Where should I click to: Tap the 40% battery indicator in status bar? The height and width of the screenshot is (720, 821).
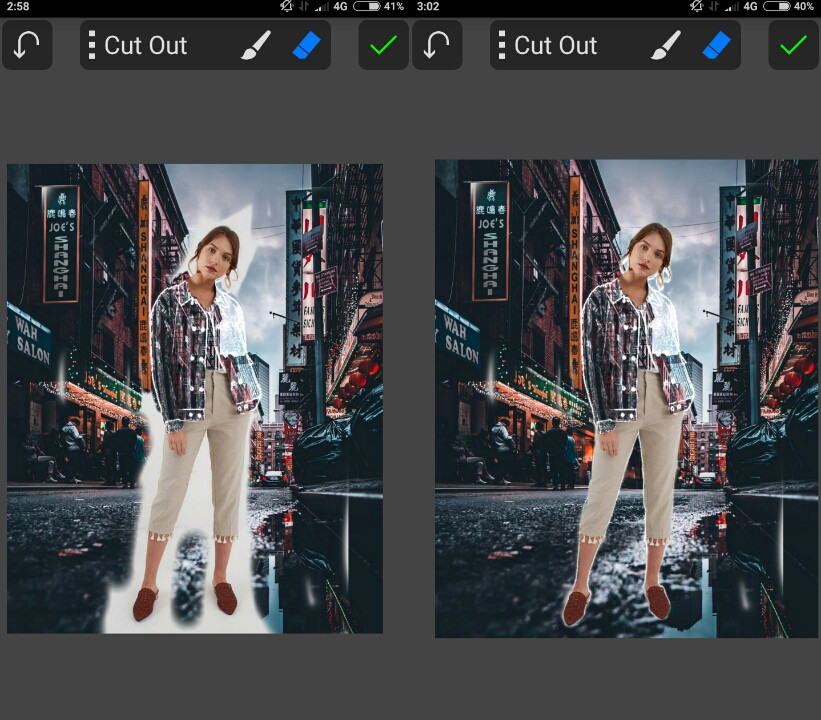click(x=790, y=6)
